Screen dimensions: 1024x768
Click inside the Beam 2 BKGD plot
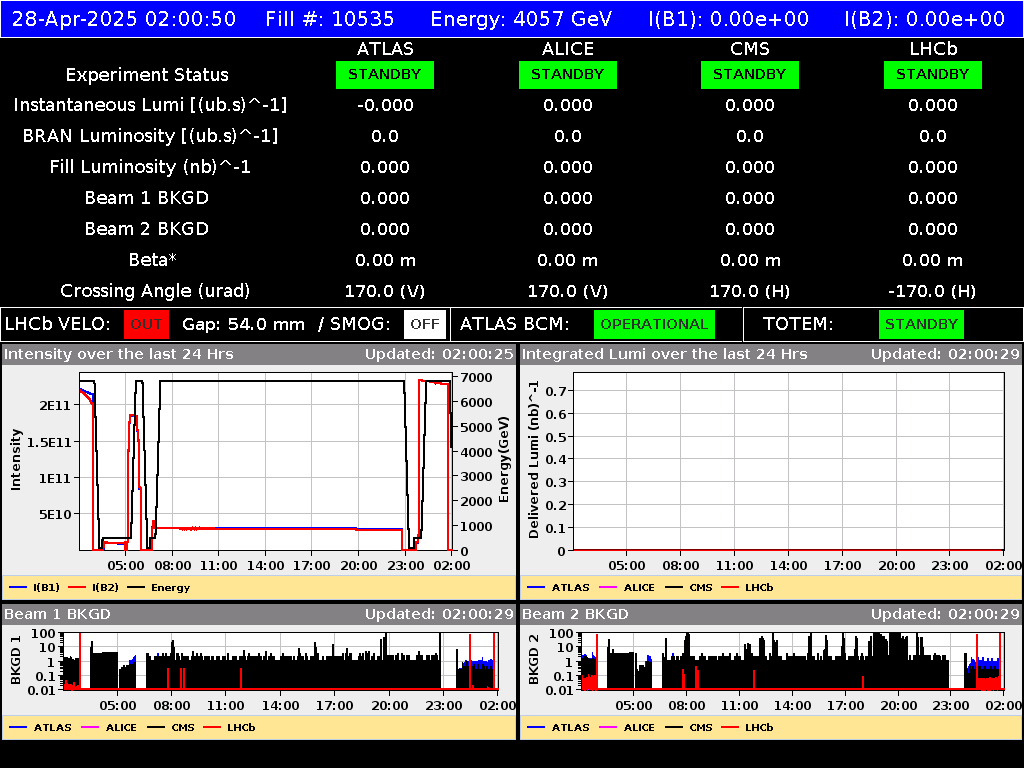(x=791, y=661)
